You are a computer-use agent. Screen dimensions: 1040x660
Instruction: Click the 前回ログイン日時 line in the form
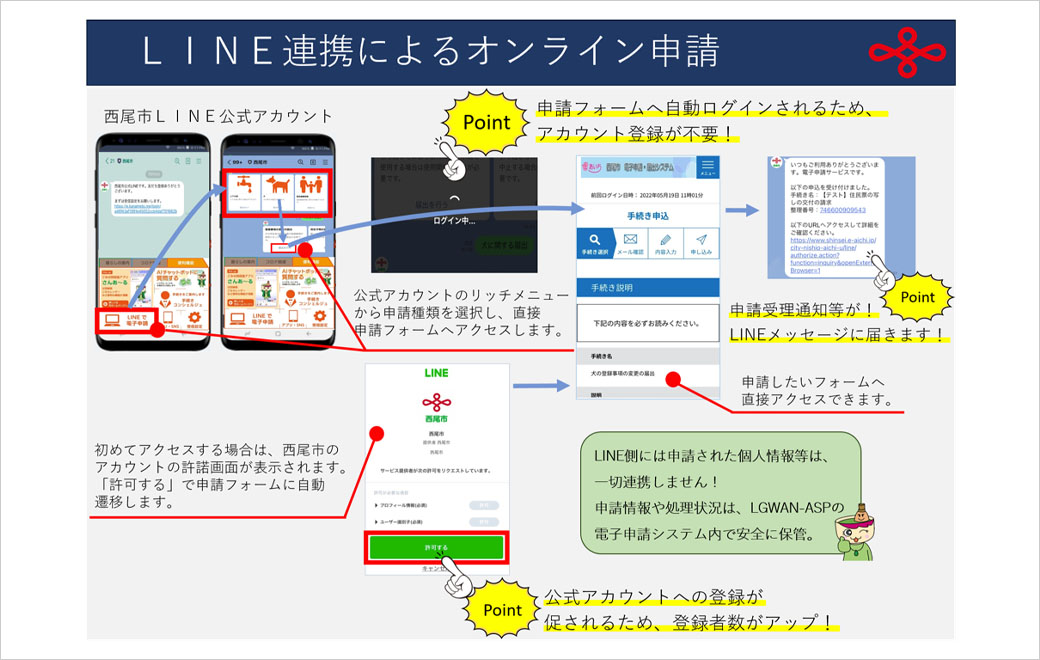(647, 196)
